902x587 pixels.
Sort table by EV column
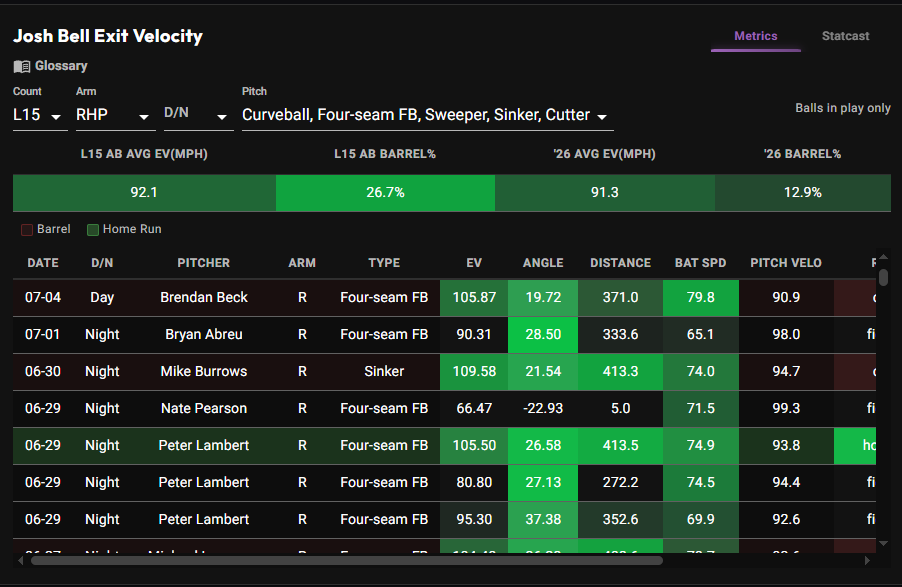474,263
